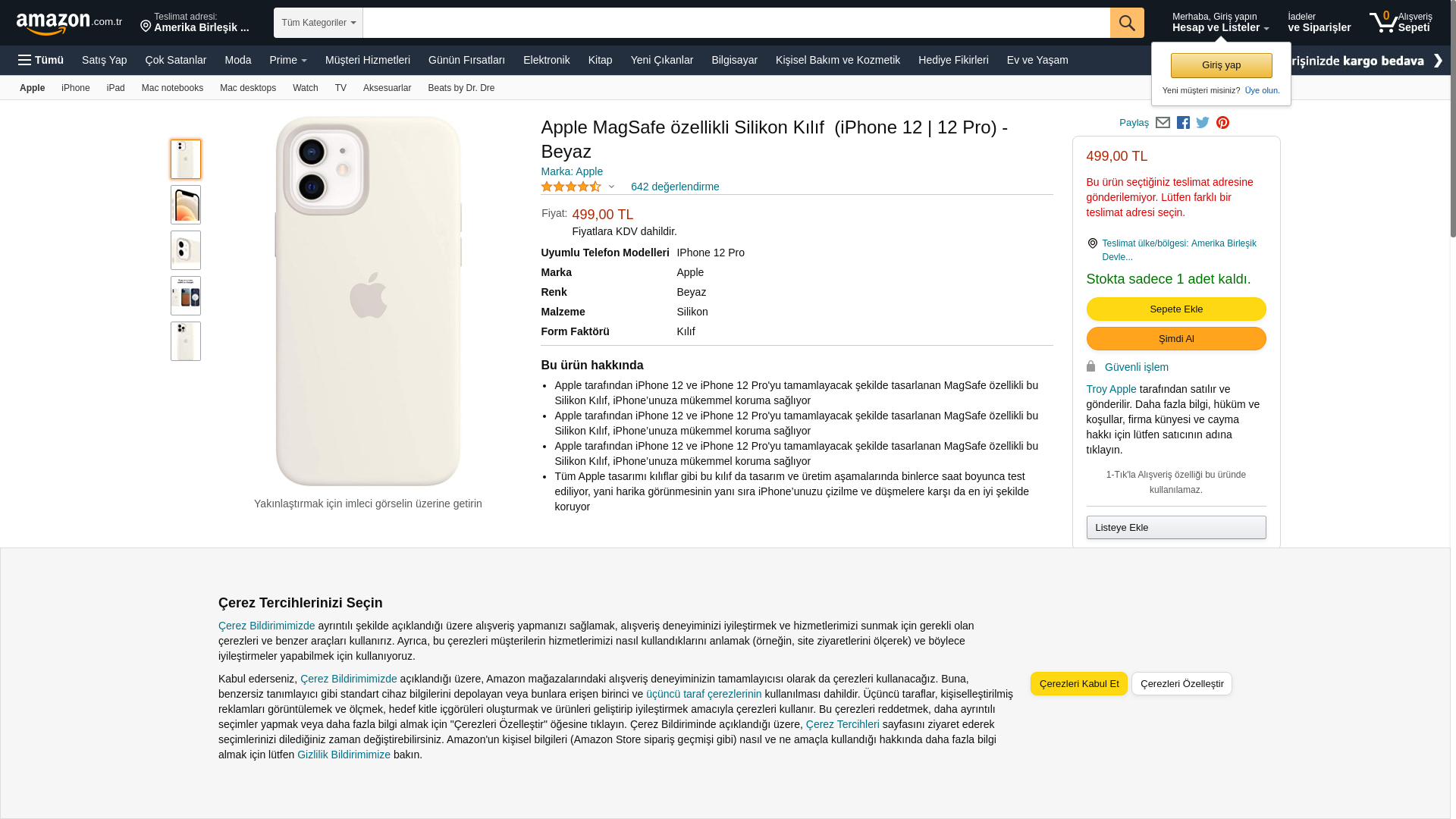
Task: Open the 642 değerlendirme reviews link
Action: pyautogui.click(x=675, y=187)
